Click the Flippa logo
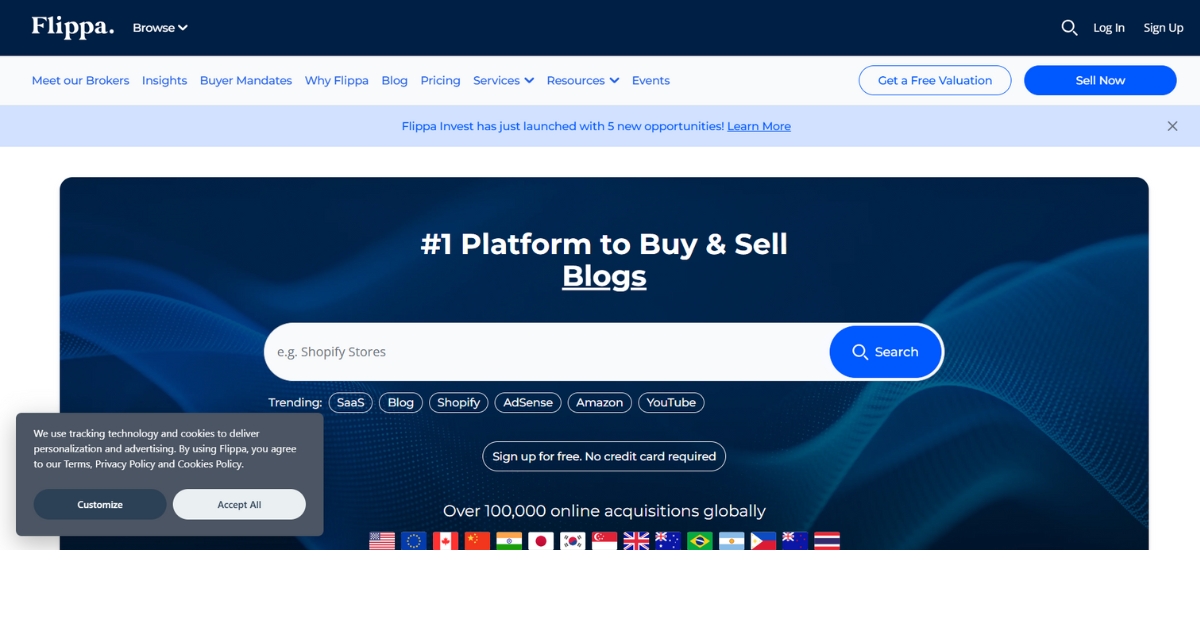Viewport: 1200px width, 630px height. (x=72, y=27)
